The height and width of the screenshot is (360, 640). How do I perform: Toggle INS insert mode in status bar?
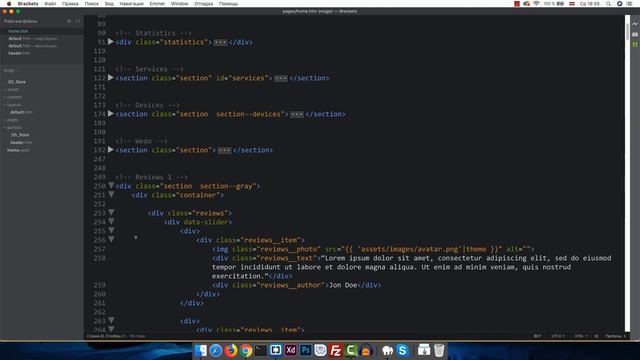pos(537,336)
